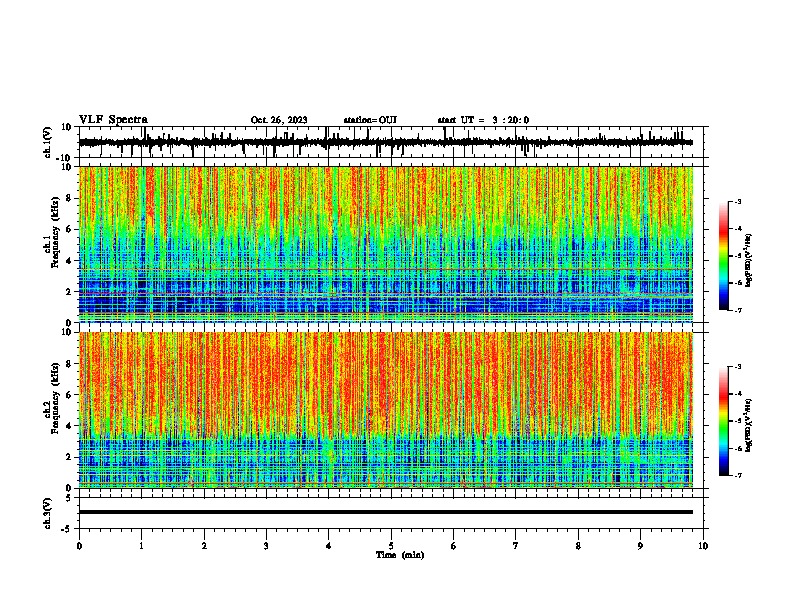Click time axis tick label "9"
Screen dimensions: 792x612
tap(640, 546)
